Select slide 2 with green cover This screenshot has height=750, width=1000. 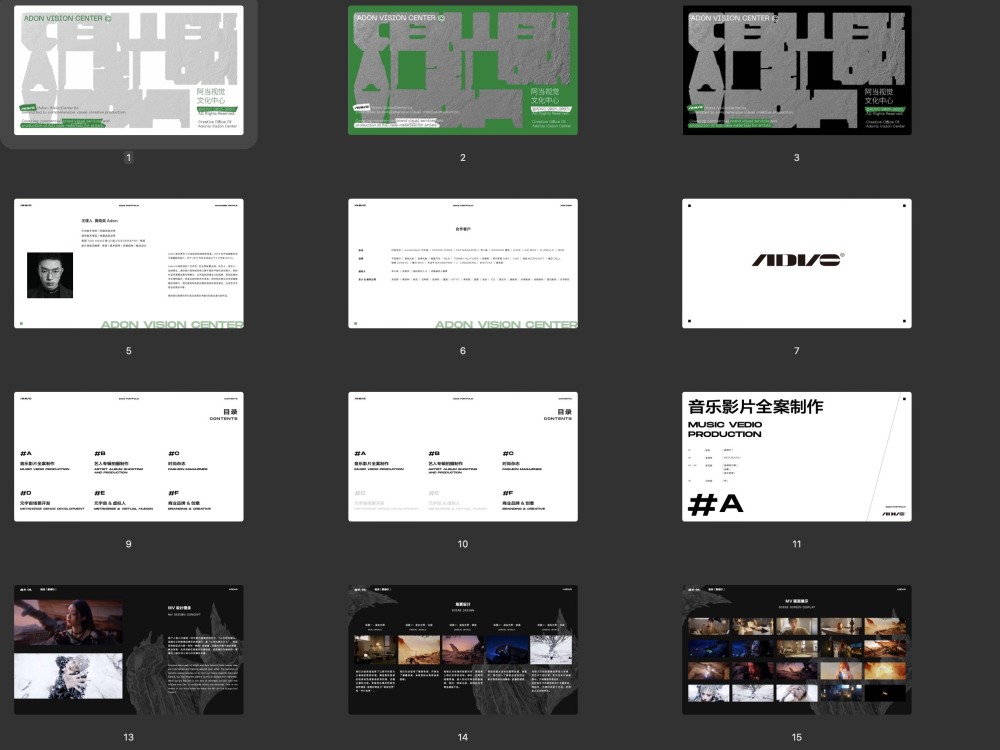(x=463, y=70)
